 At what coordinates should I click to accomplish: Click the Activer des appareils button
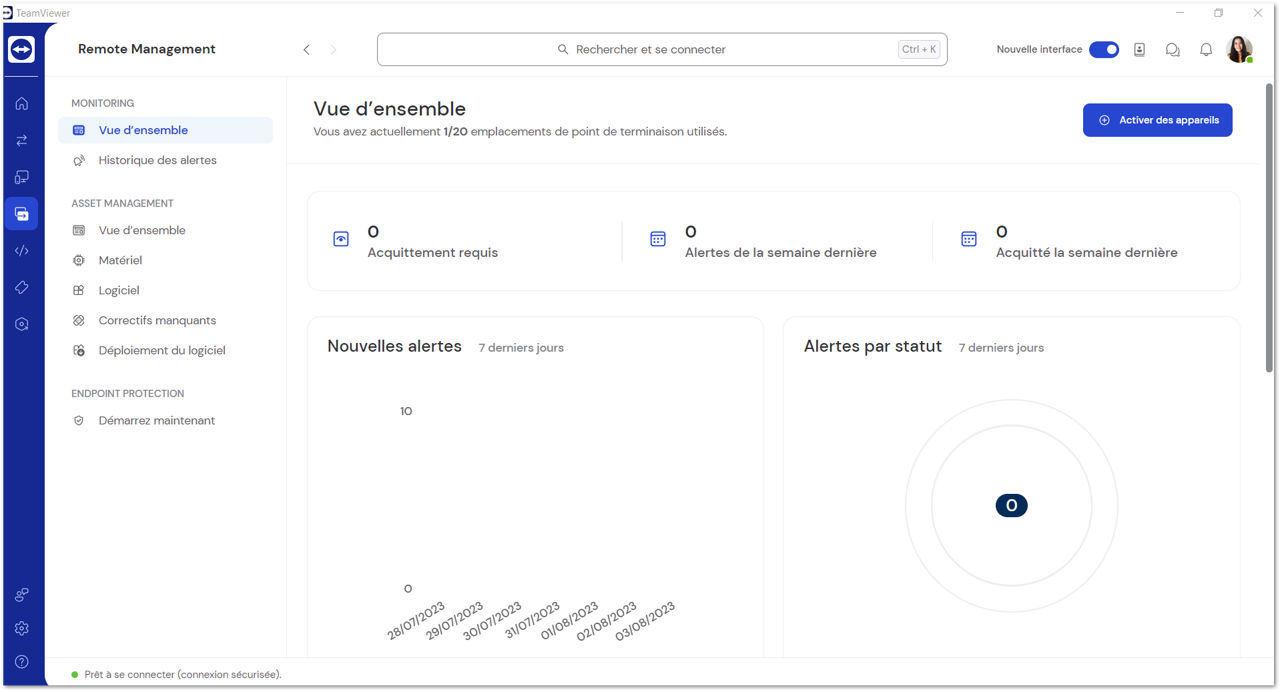[1157, 119]
